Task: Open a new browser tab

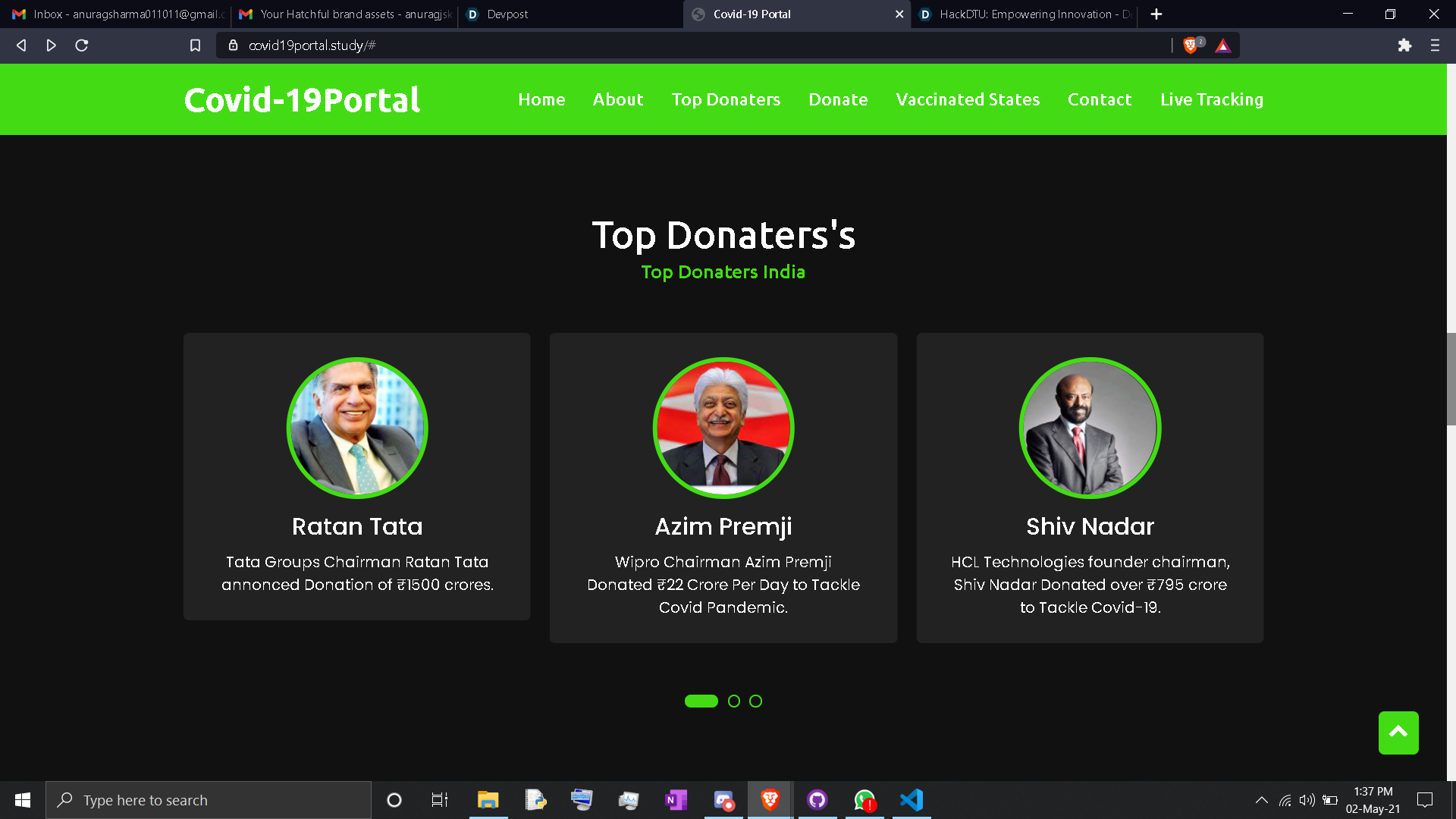Action: pyautogui.click(x=1156, y=14)
